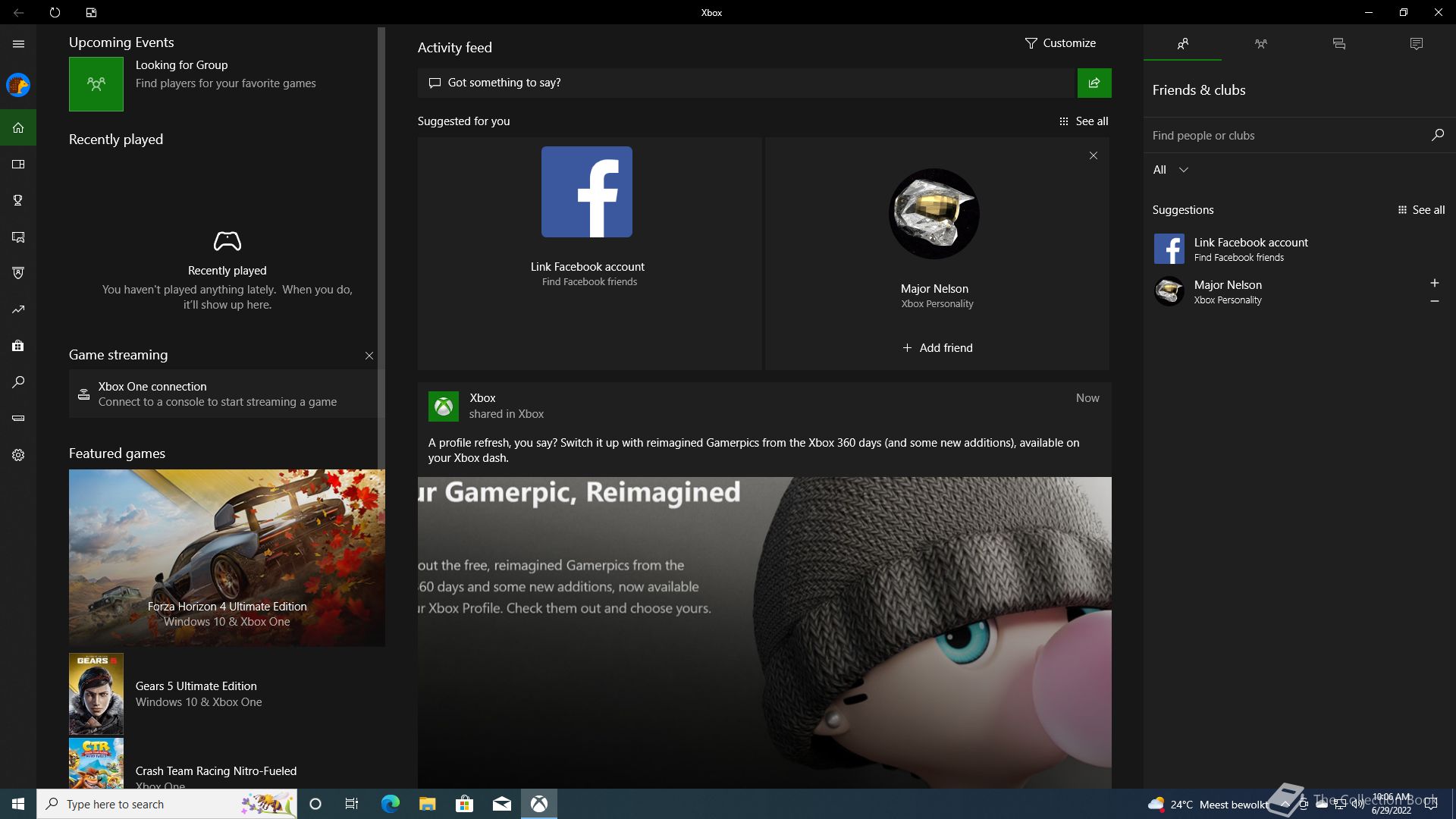The image size is (1456, 819).
Task: Go to Home in the sidebar
Action: 18,127
